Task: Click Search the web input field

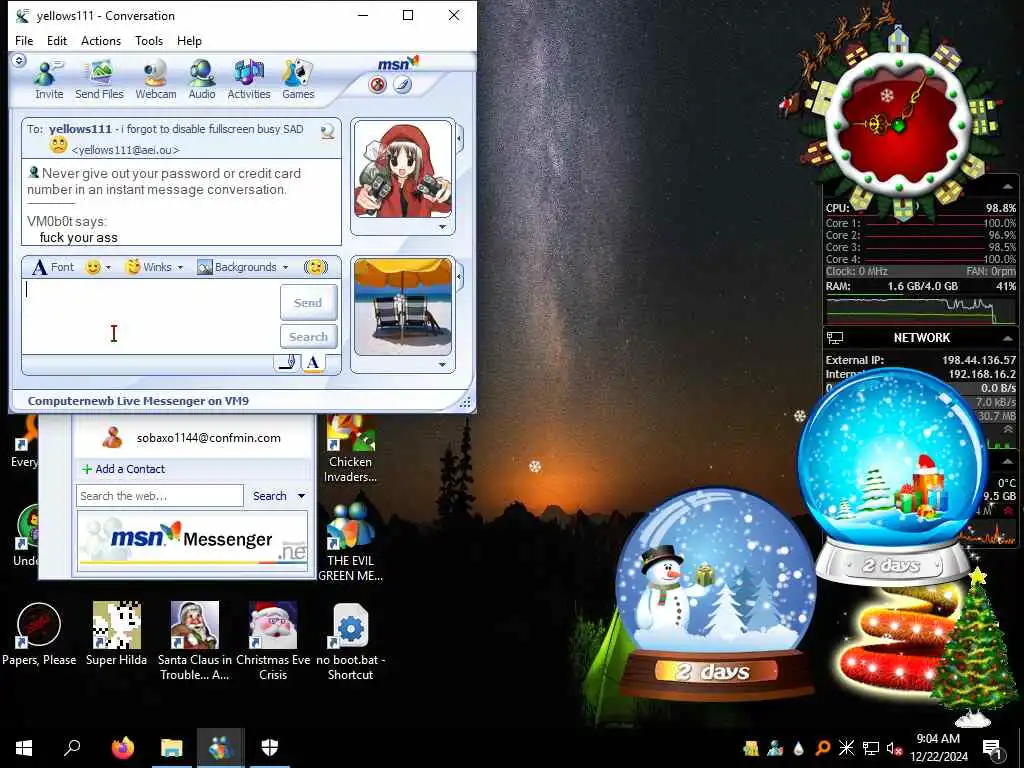Action: coord(159,496)
